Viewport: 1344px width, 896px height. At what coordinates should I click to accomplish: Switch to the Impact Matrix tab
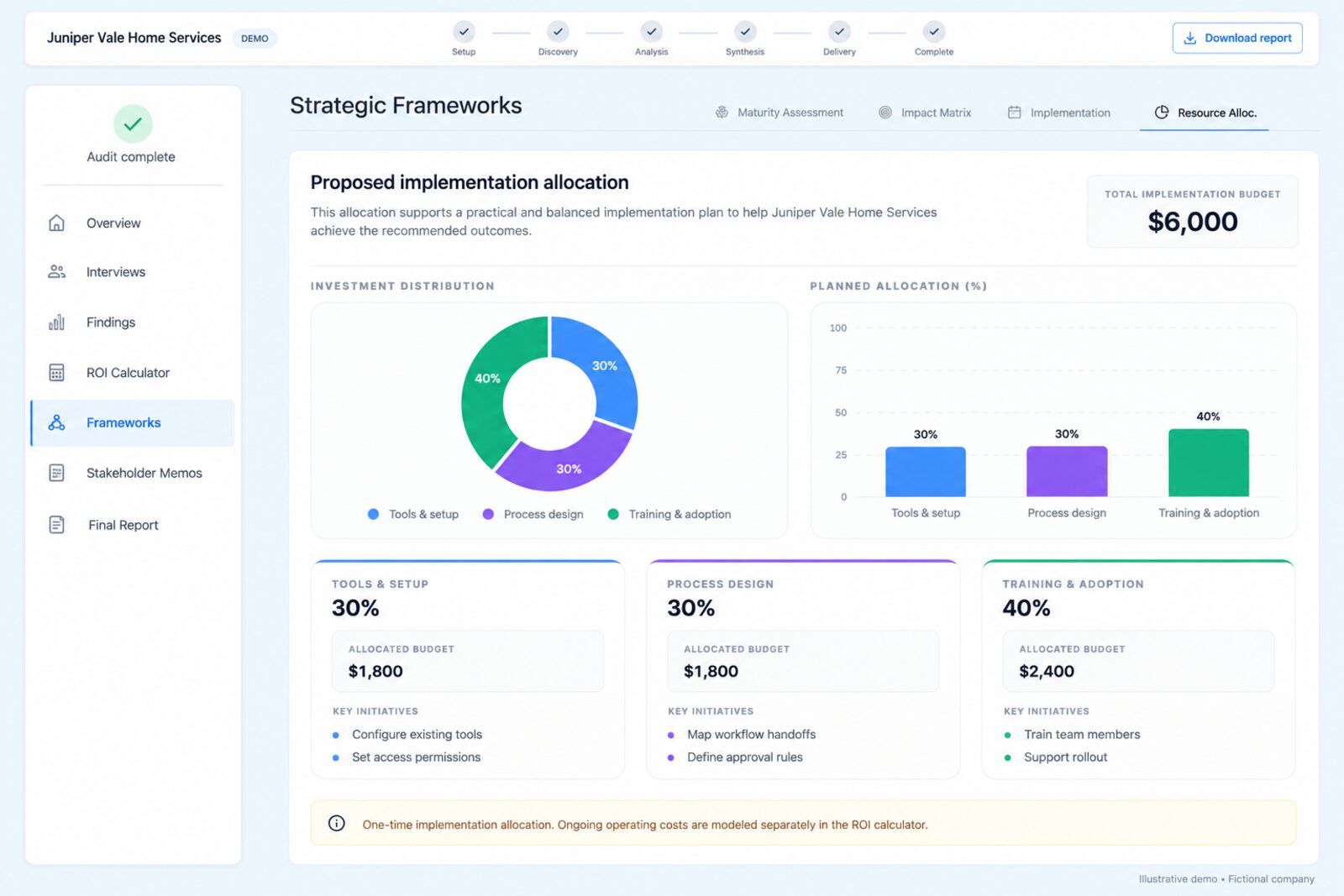(925, 113)
